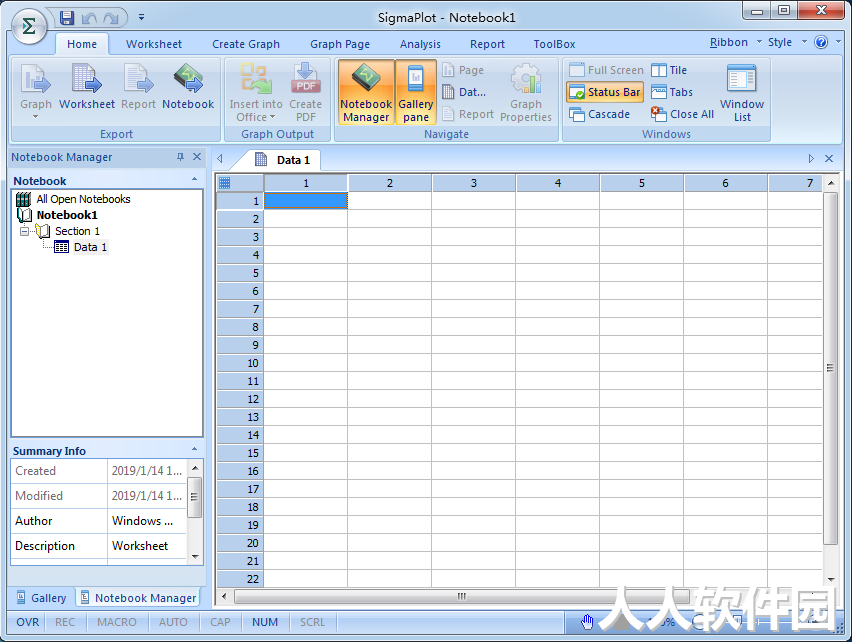Switch to Notebook Manager bottom tab
The image size is (852, 642).
(x=138, y=598)
